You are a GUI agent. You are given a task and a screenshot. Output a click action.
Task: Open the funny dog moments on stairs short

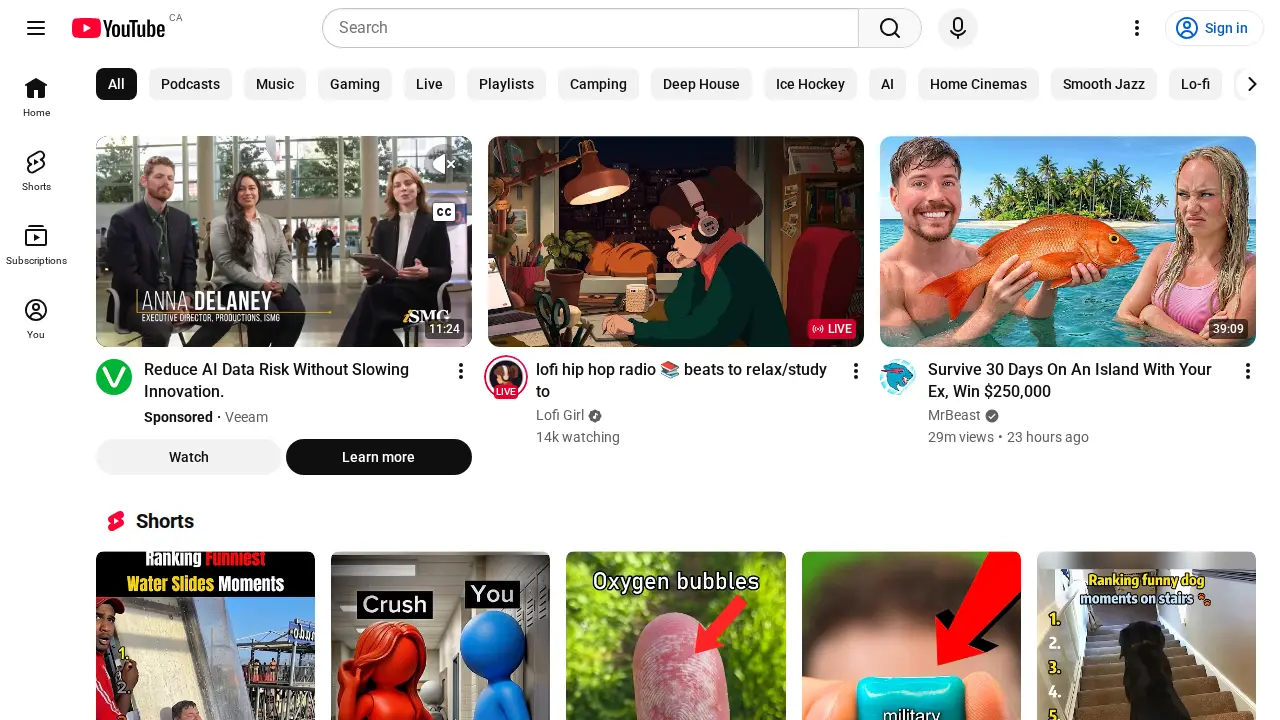[1146, 636]
